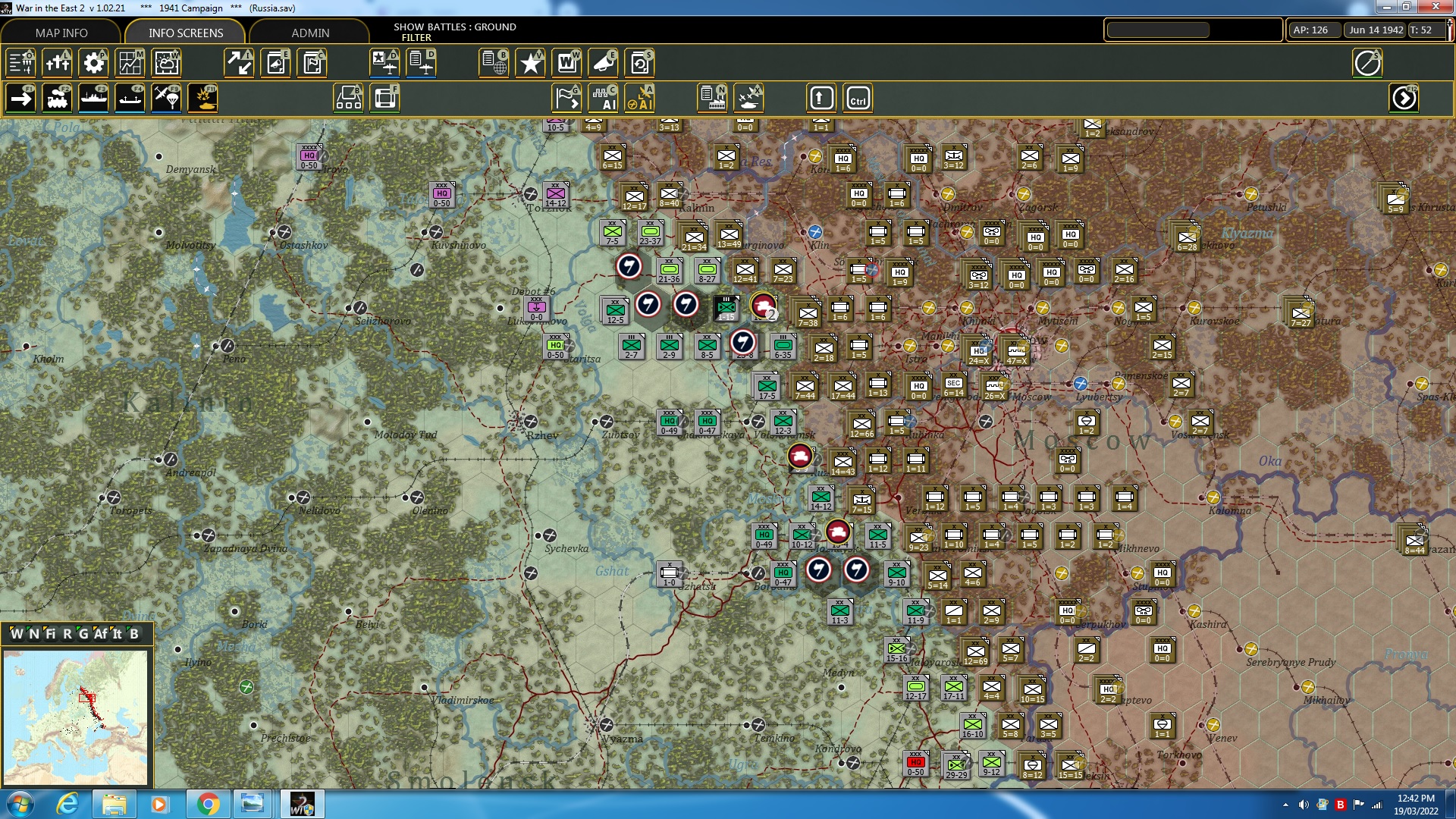Click the Jun 14 1942 date display

click(1376, 30)
